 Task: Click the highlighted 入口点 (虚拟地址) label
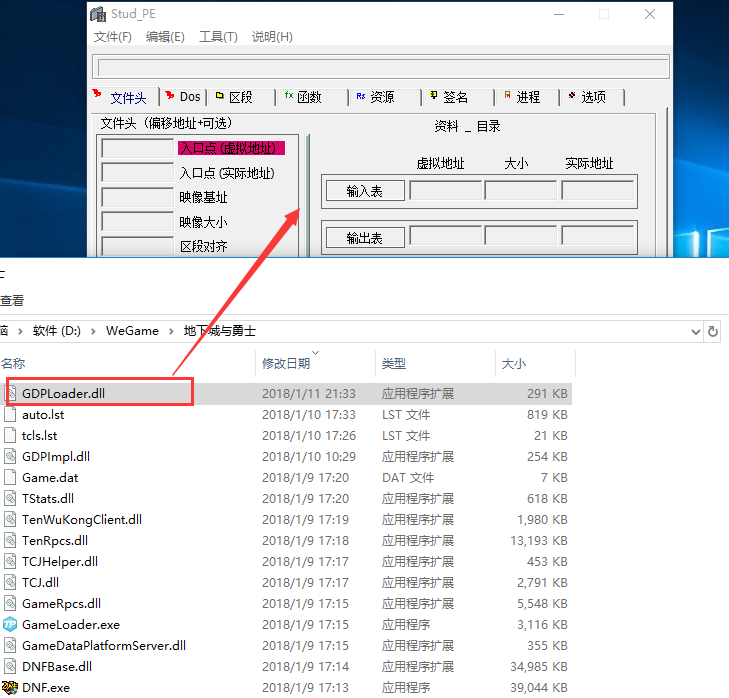[231, 148]
